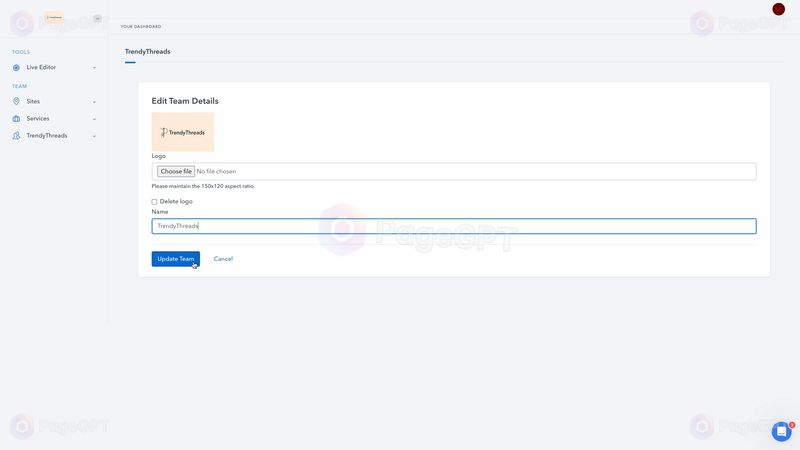The image size is (800, 450).
Task: Click the 'No file chosen' text
Action: coord(216,171)
